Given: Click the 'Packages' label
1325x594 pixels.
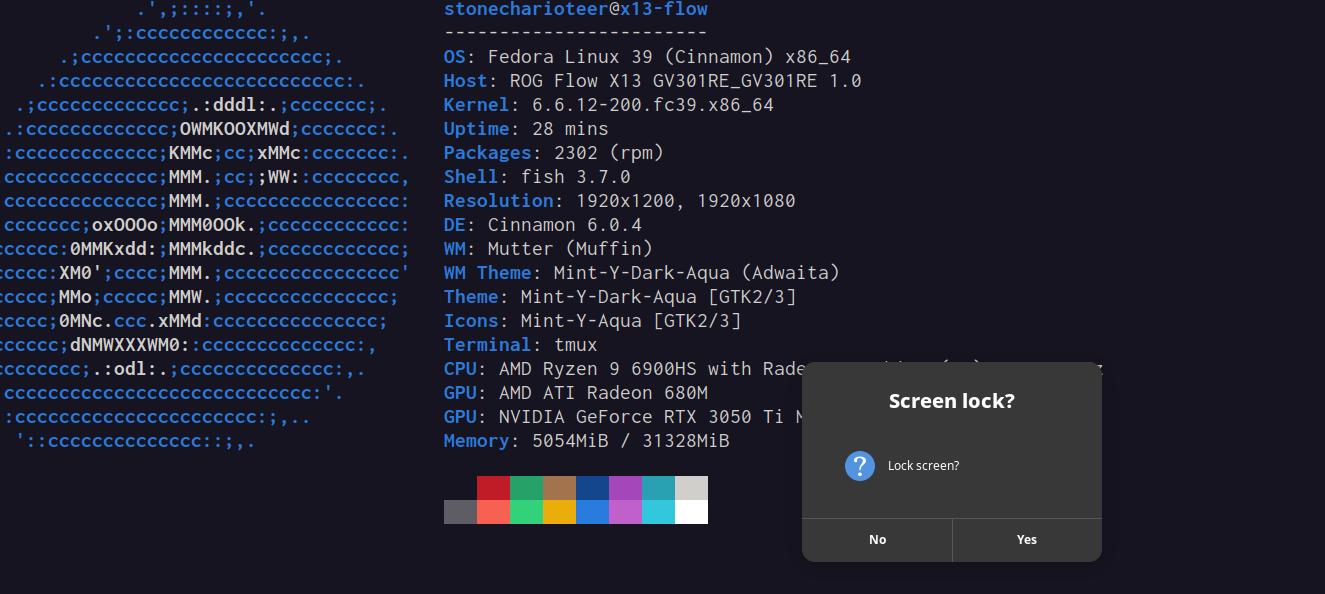Looking at the screenshot, I should click(488, 153).
